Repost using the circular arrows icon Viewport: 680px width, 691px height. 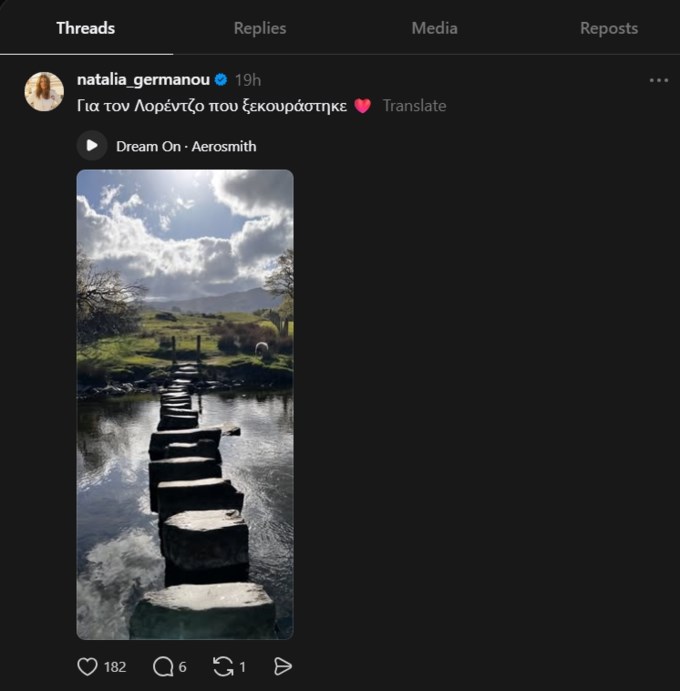(223, 666)
